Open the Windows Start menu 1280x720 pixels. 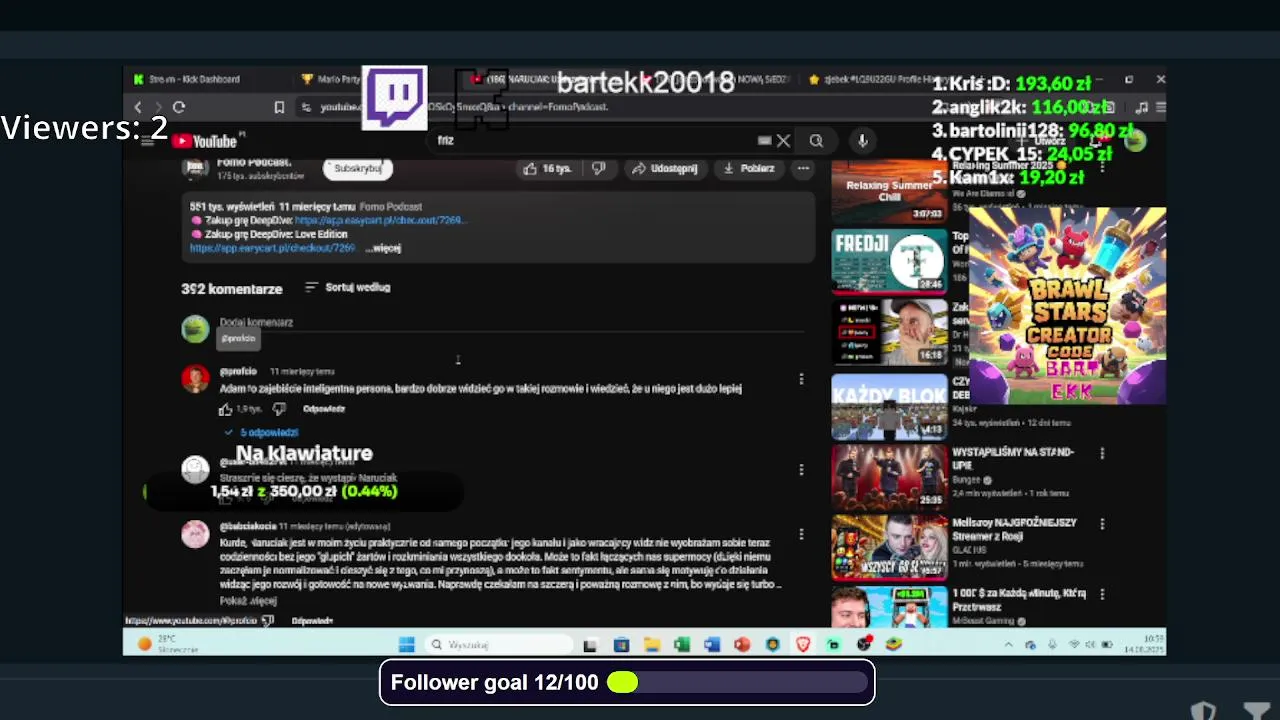(x=406, y=645)
